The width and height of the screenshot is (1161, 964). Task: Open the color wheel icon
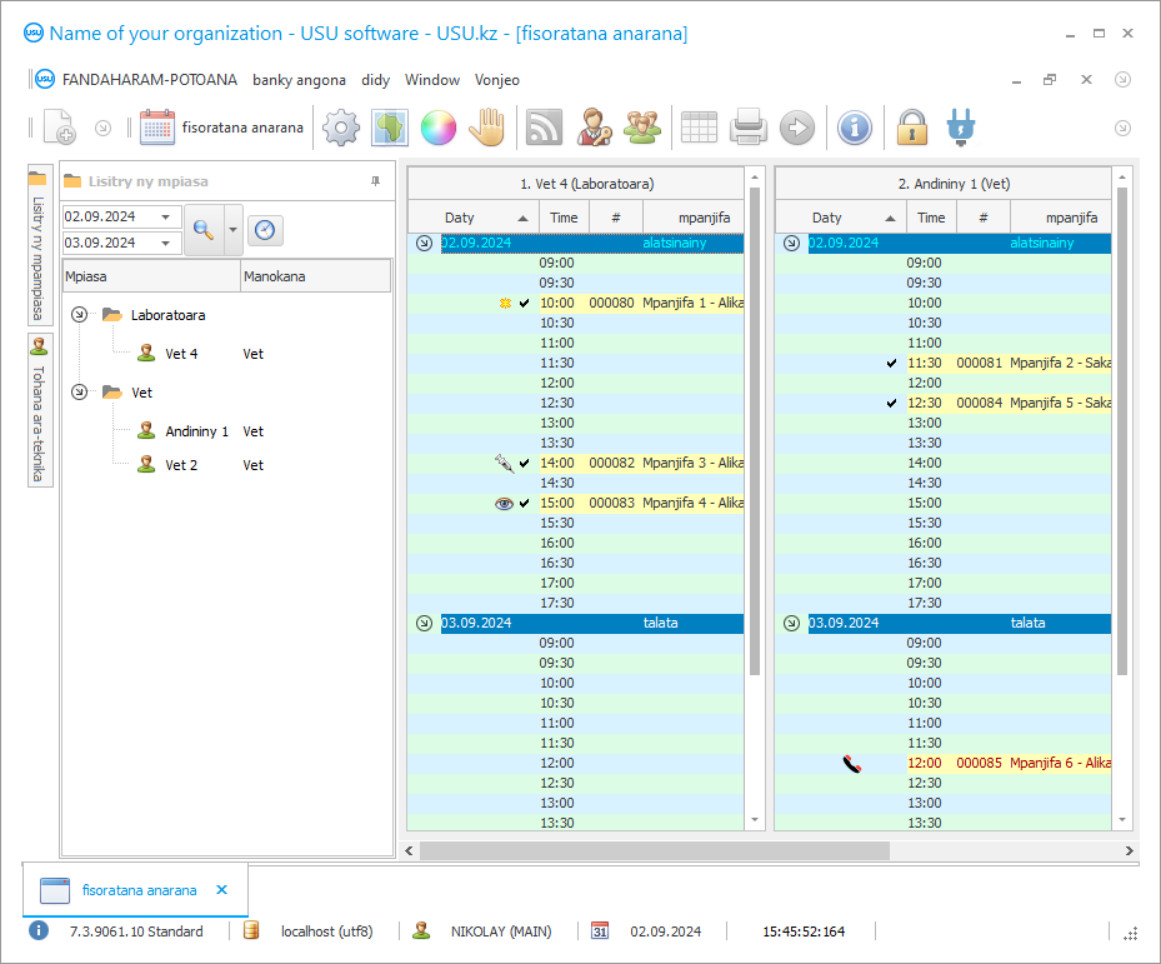click(x=438, y=127)
